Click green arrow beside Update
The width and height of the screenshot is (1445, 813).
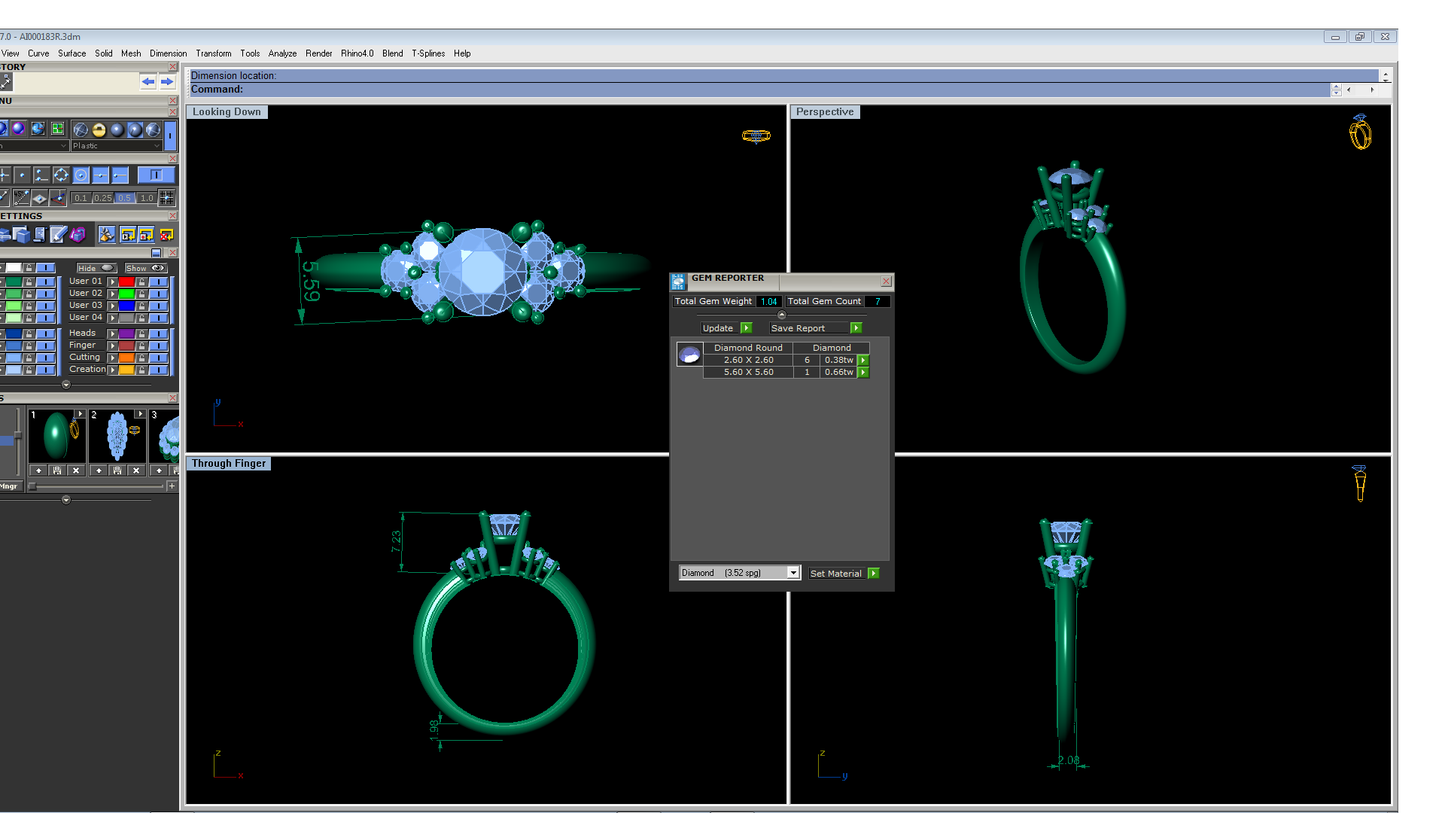[x=746, y=328]
